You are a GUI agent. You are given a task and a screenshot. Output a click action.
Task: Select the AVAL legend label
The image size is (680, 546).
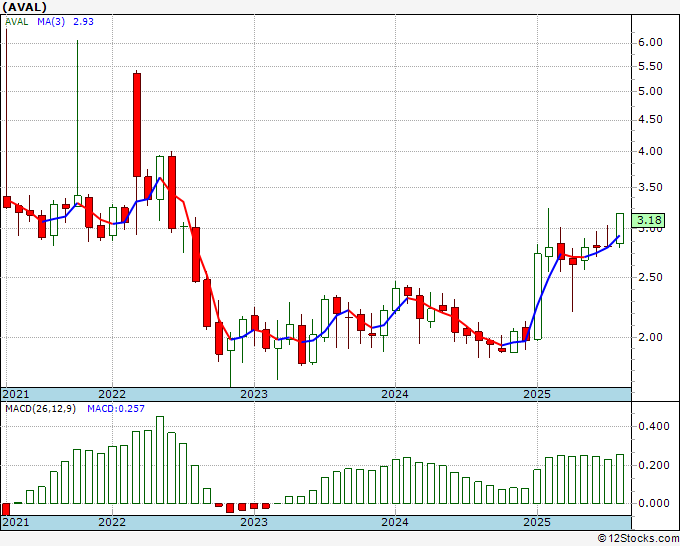coord(16,22)
